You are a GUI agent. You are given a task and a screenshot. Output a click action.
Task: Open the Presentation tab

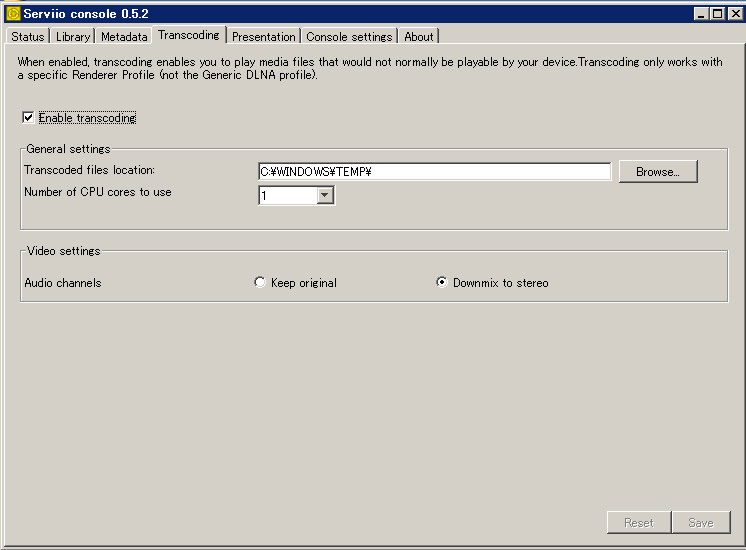tap(263, 37)
